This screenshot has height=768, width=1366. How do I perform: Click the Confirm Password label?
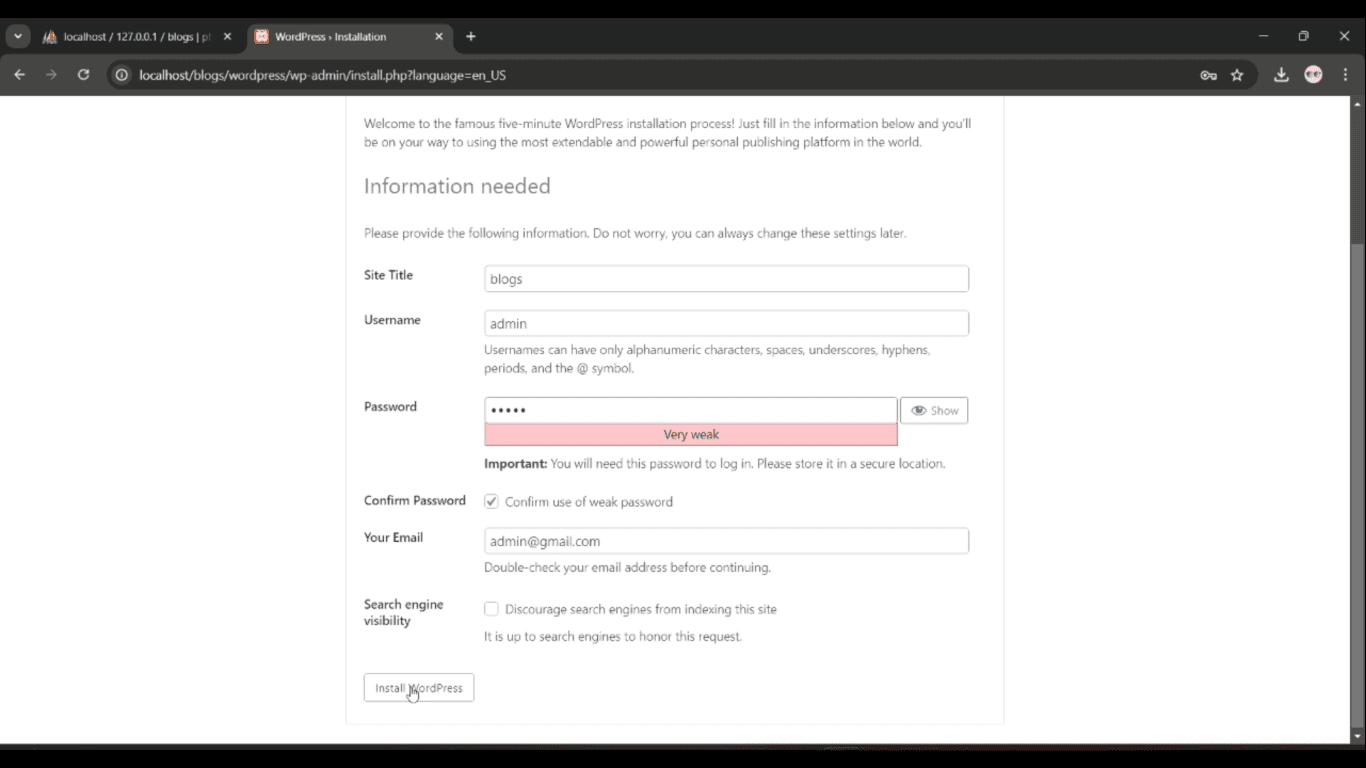(x=415, y=501)
